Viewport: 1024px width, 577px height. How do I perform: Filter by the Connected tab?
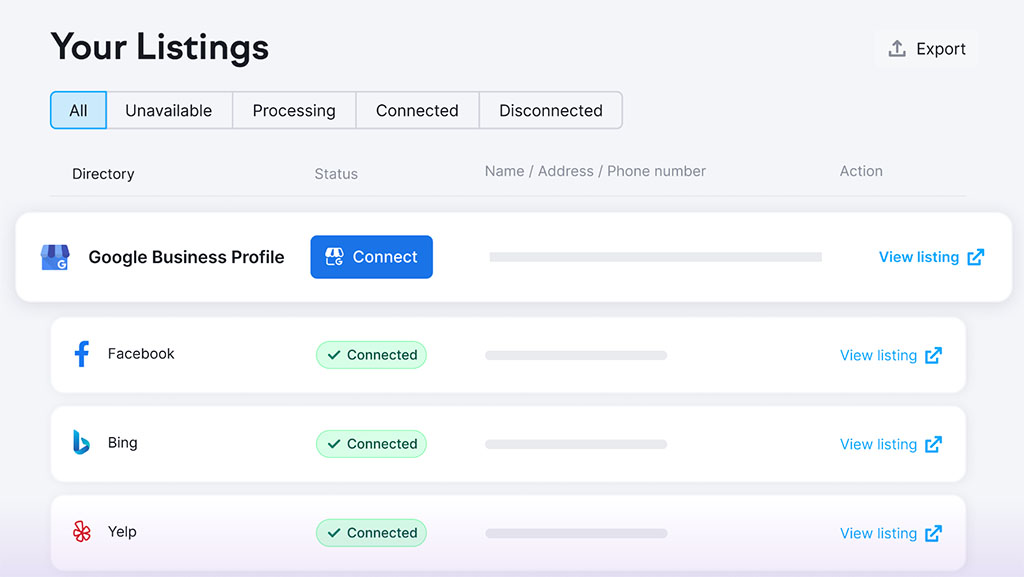click(x=417, y=111)
